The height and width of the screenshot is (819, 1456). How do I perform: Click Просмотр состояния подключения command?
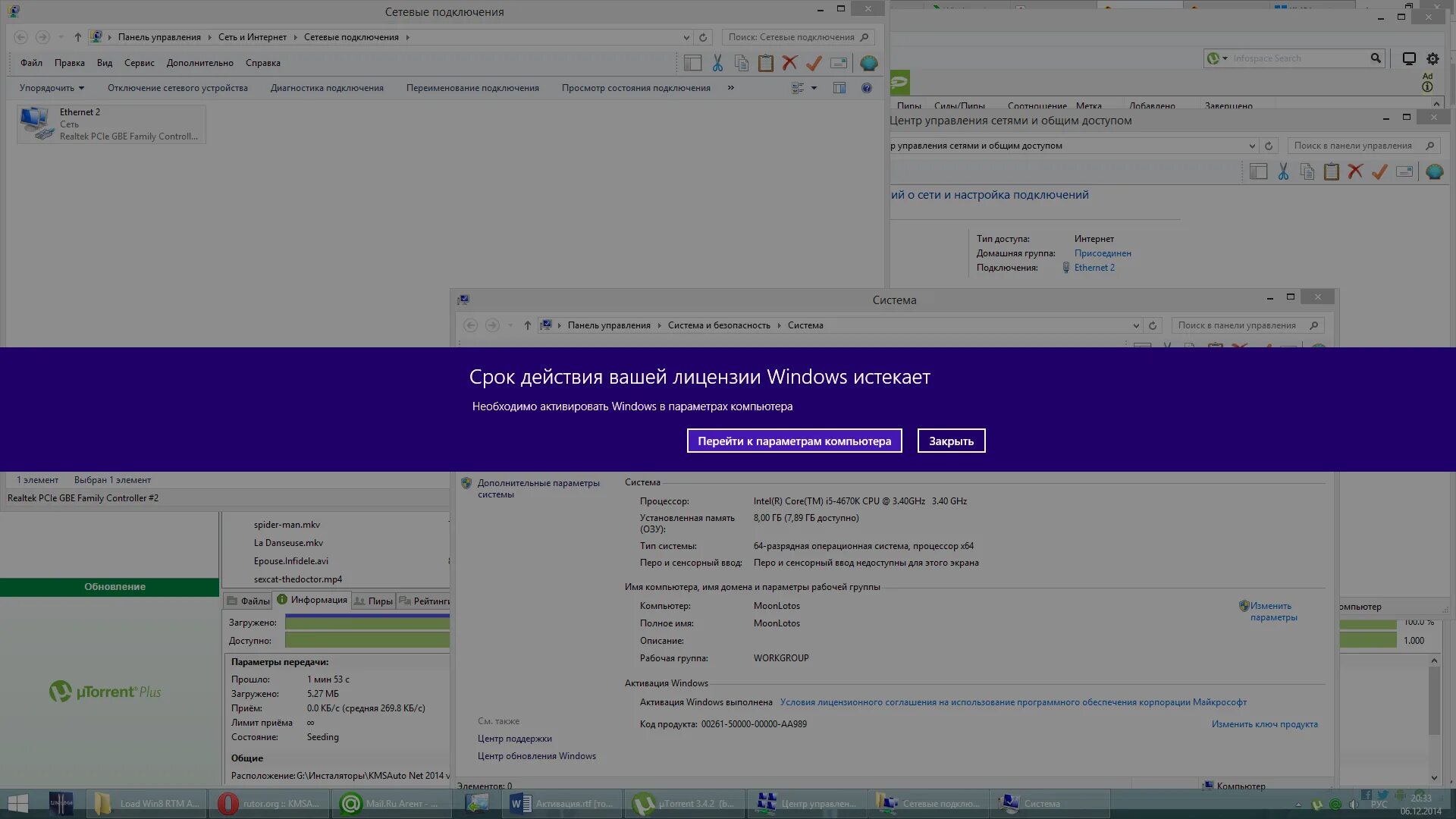(x=636, y=88)
